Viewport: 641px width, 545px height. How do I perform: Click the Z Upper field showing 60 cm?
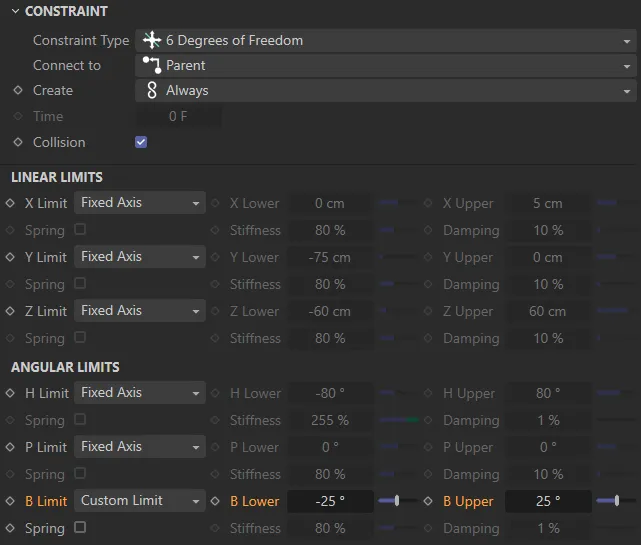click(548, 311)
